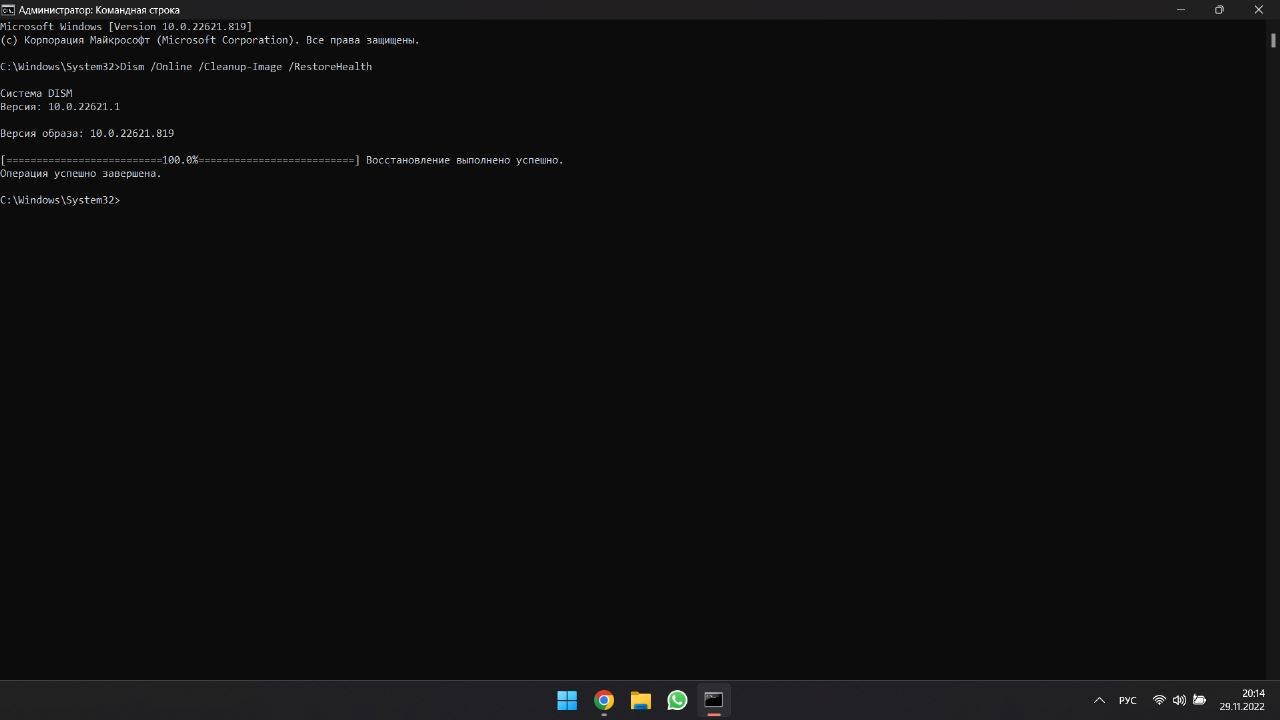Click the 'Версия: 10.0.22621.1' line
Image resolution: width=1280 pixels, height=720 pixels.
click(60, 107)
